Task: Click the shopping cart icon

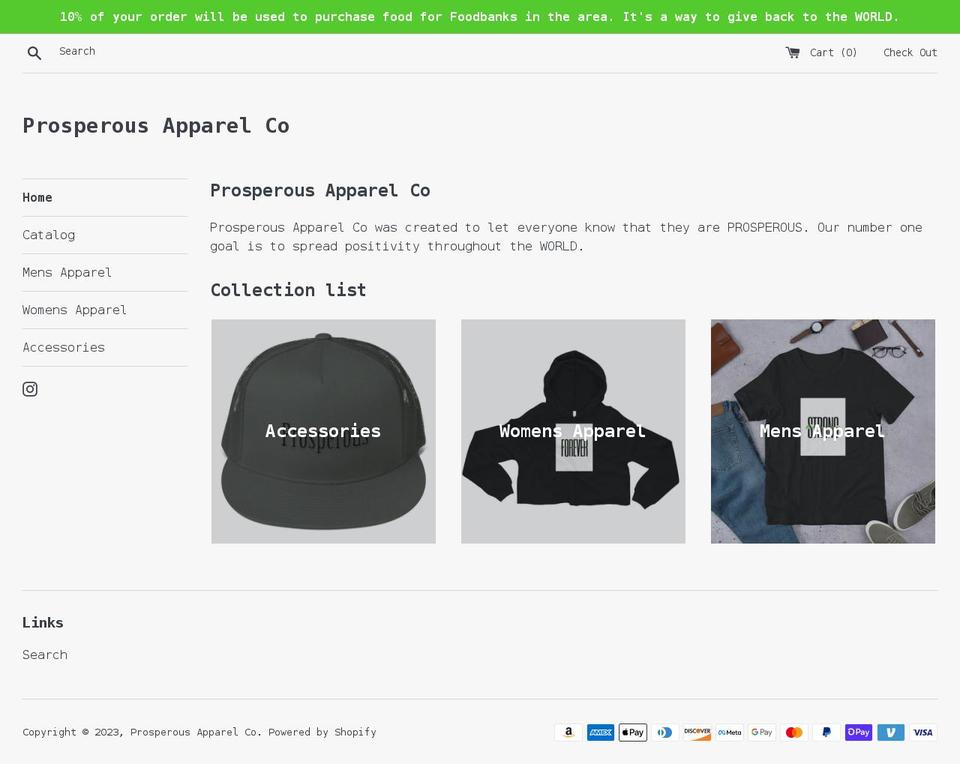Action: pos(792,53)
